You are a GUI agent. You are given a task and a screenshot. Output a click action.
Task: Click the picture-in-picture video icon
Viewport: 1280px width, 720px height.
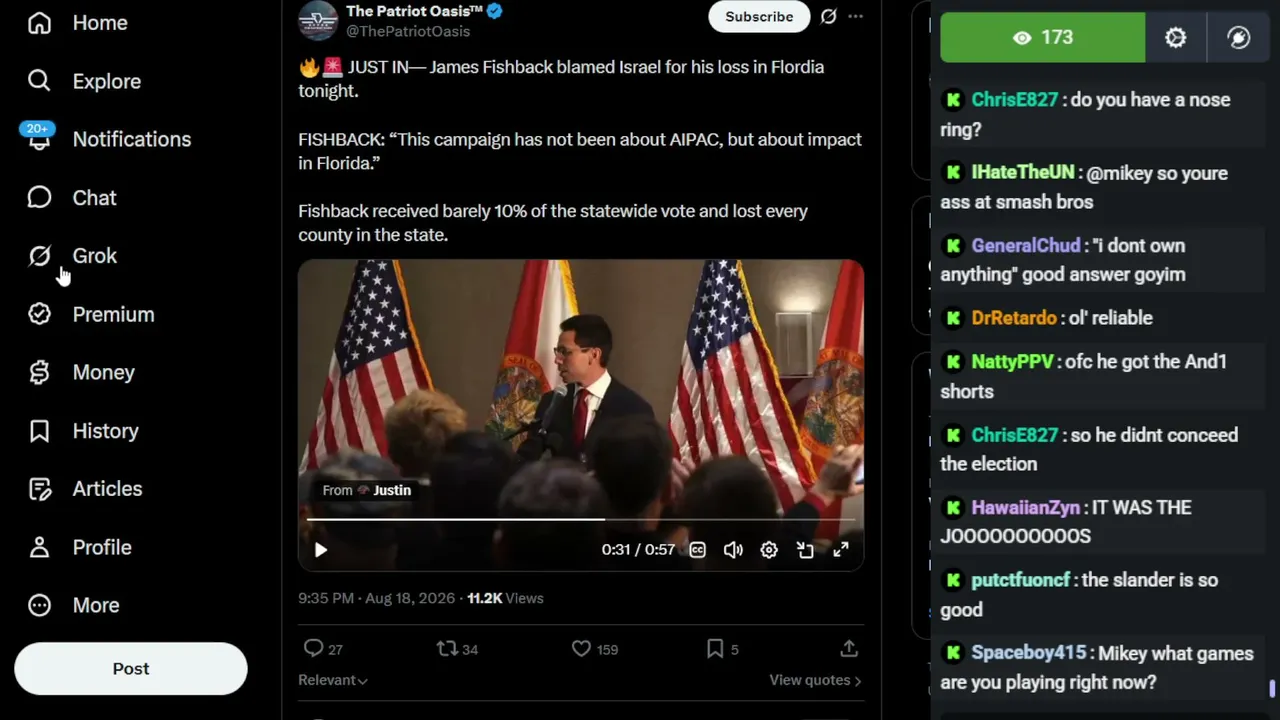point(805,550)
